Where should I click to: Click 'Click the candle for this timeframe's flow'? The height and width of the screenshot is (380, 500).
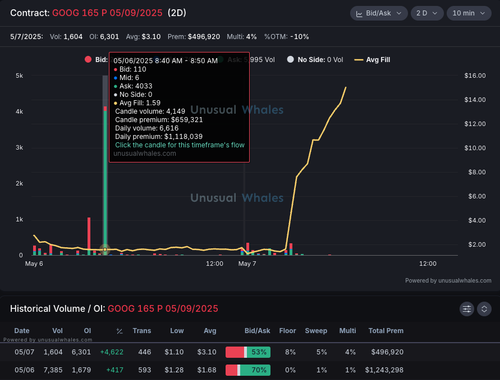point(180,145)
